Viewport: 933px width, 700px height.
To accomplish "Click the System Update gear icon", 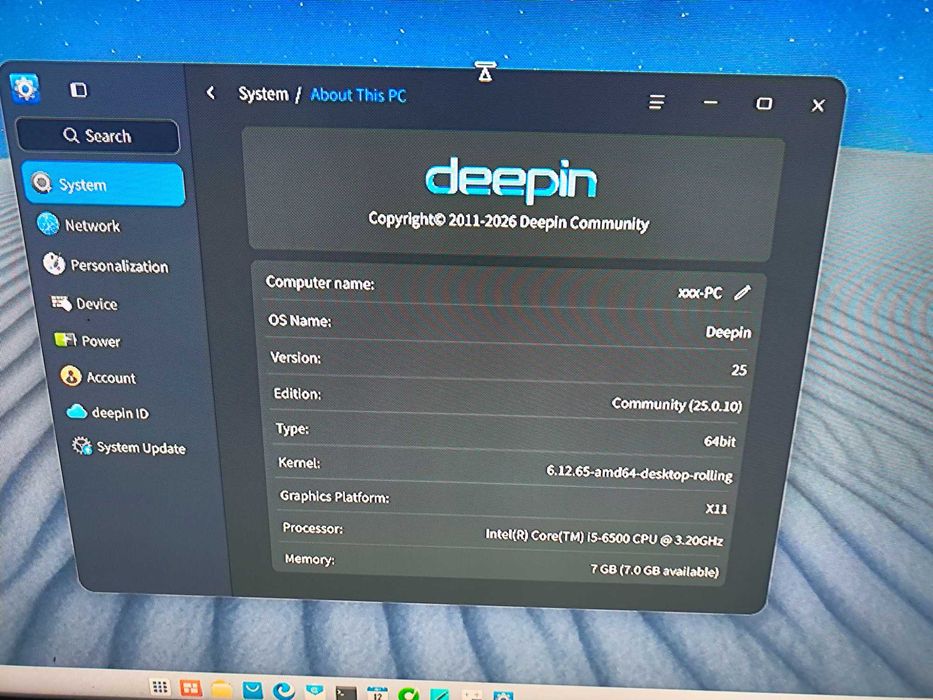I will tap(82, 445).
